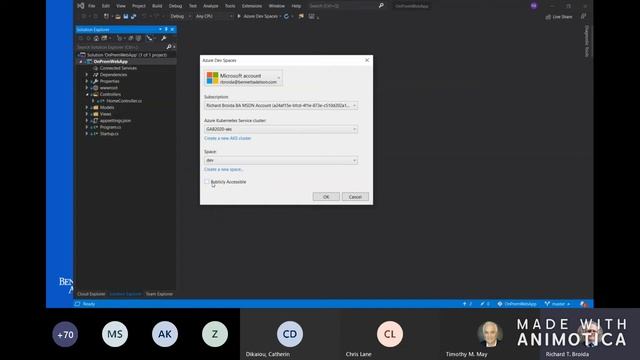Image resolution: width=640 pixels, height=360 pixels.
Task: Switch to the Cloud Explorer tab
Action: (x=91, y=294)
